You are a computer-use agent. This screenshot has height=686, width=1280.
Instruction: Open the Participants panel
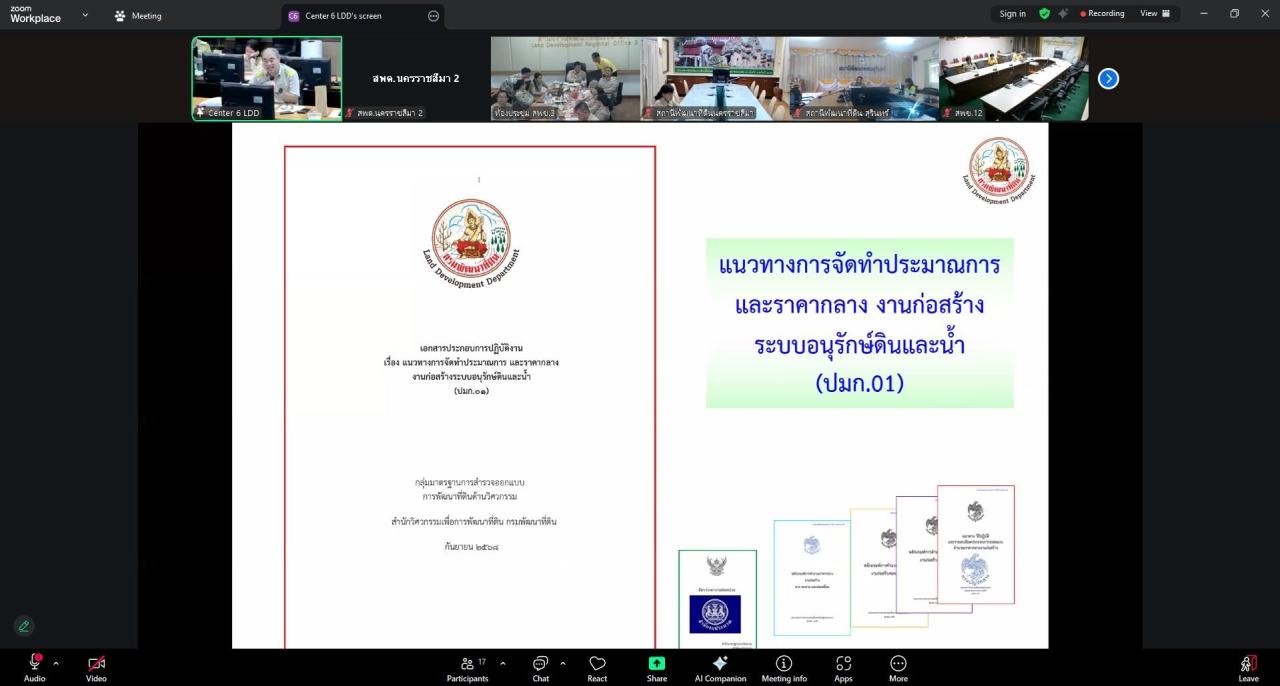pyautogui.click(x=467, y=668)
